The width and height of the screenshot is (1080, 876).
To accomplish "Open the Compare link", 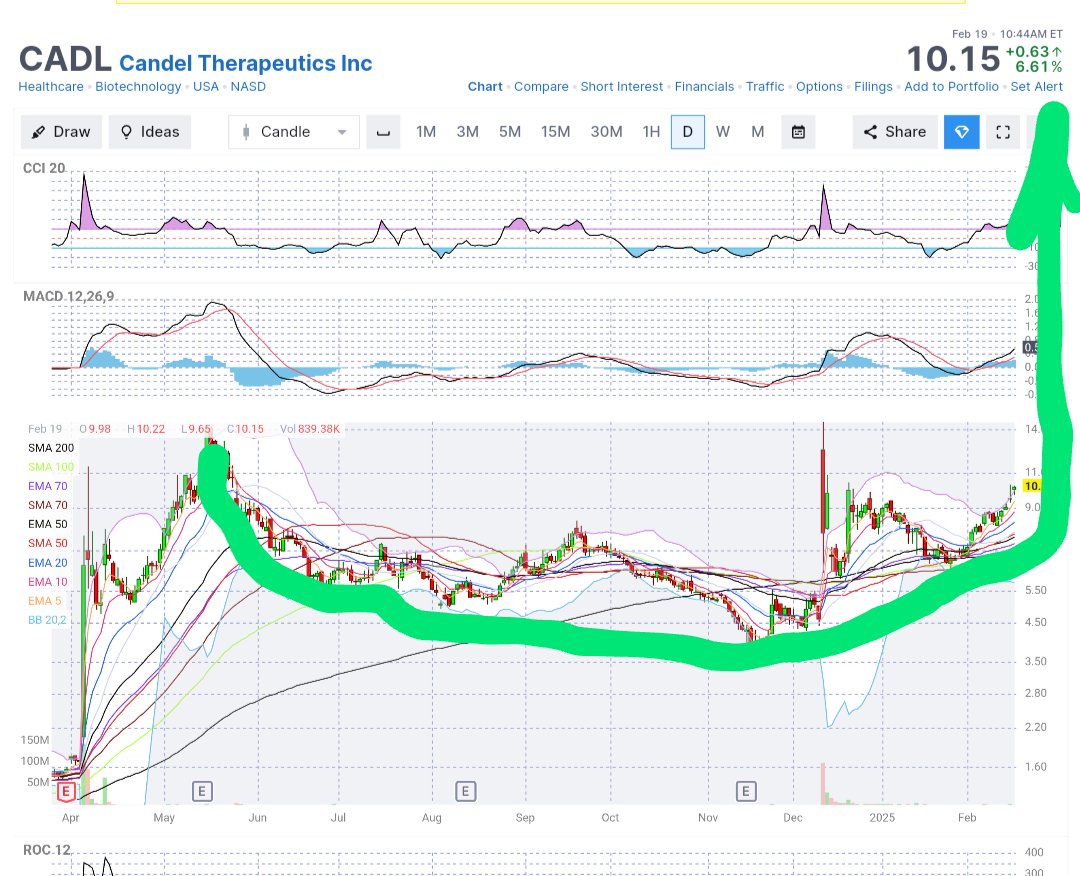I will pyautogui.click(x=541, y=87).
